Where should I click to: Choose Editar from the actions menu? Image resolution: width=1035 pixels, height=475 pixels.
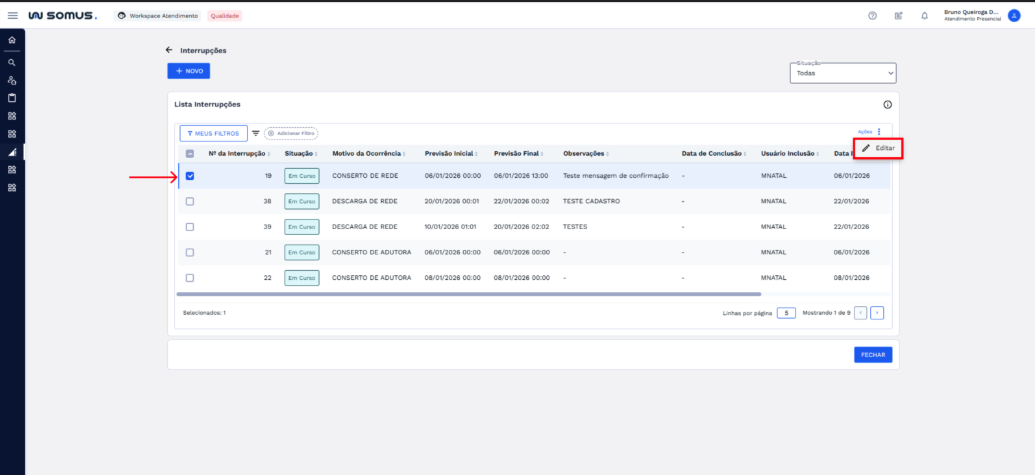click(879, 148)
